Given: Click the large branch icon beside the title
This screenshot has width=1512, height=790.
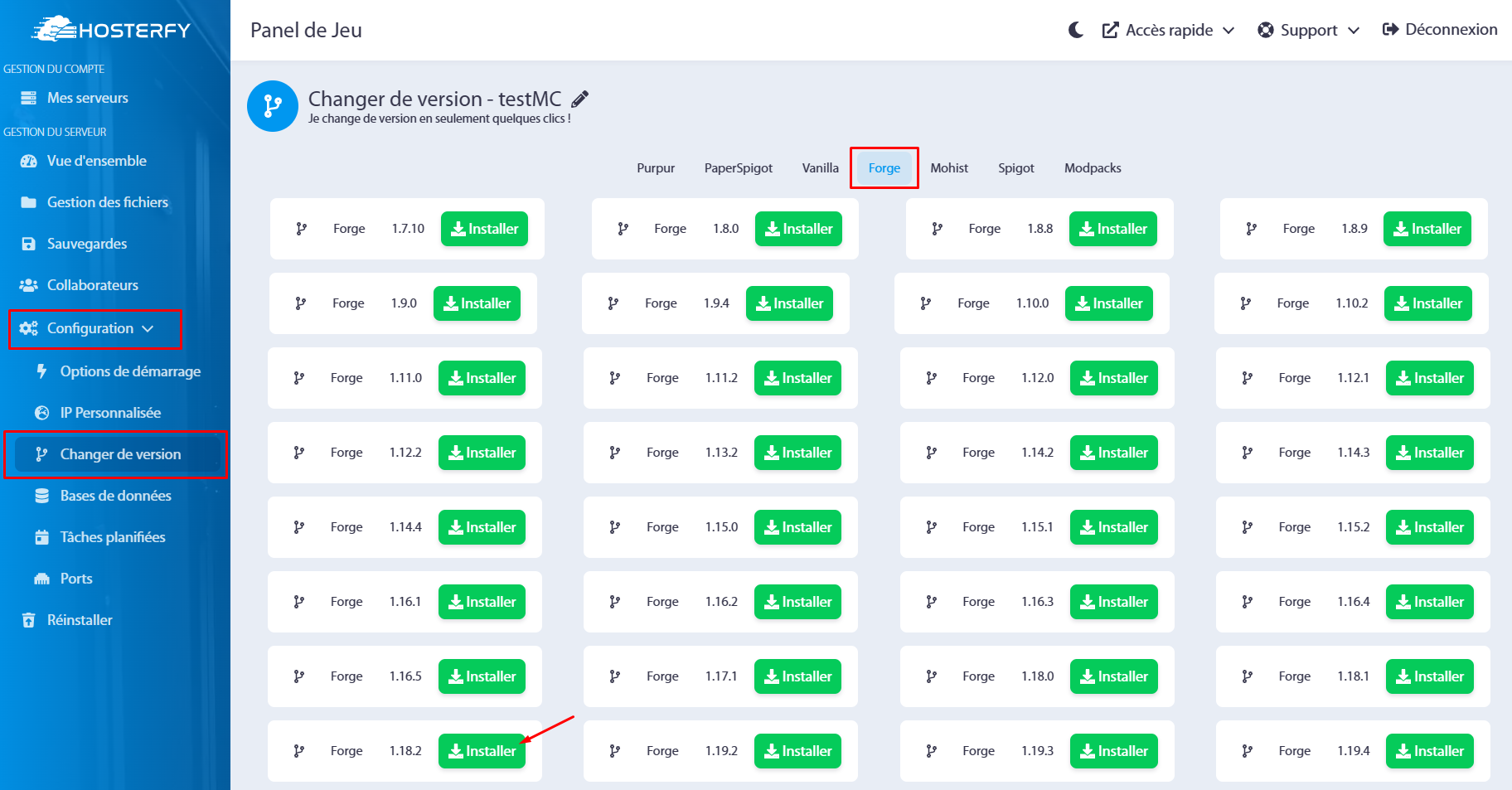Looking at the screenshot, I should [273, 106].
